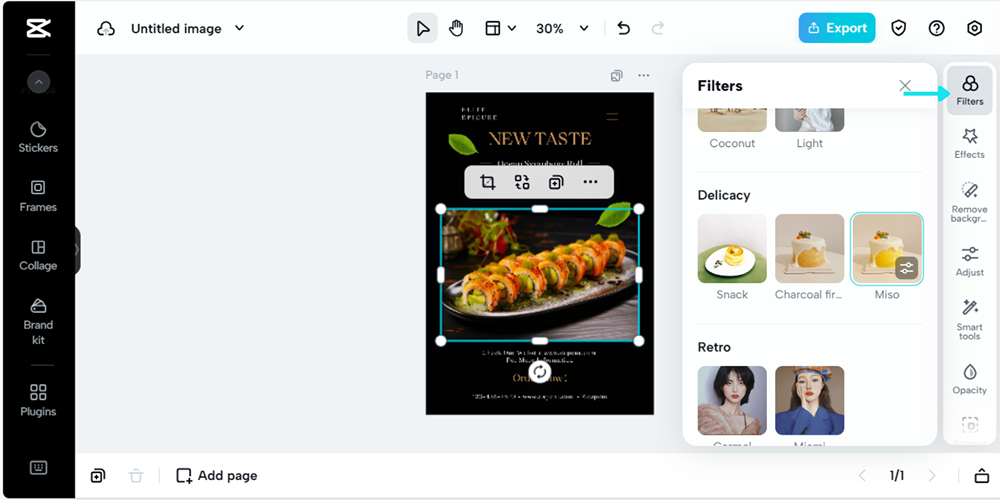Open the help question mark icon
1000x500 pixels.
[936, 28]
